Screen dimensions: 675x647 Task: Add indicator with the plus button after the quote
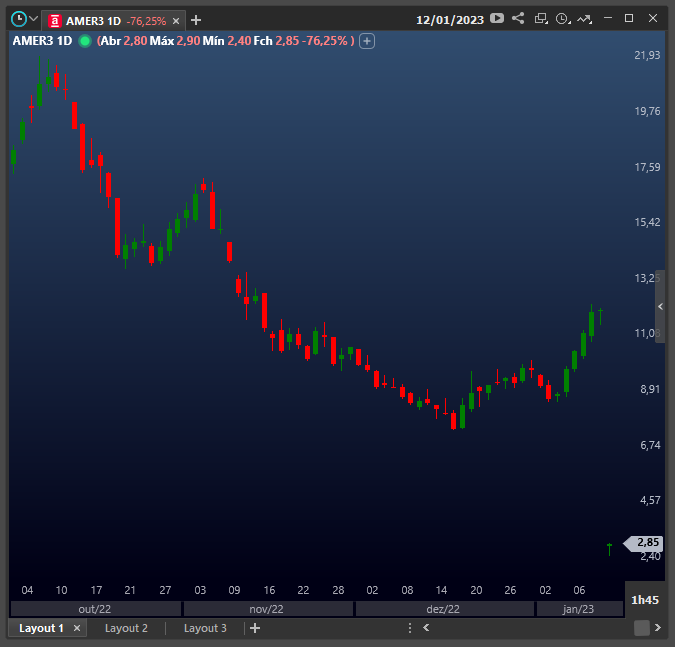pos(367,41)
